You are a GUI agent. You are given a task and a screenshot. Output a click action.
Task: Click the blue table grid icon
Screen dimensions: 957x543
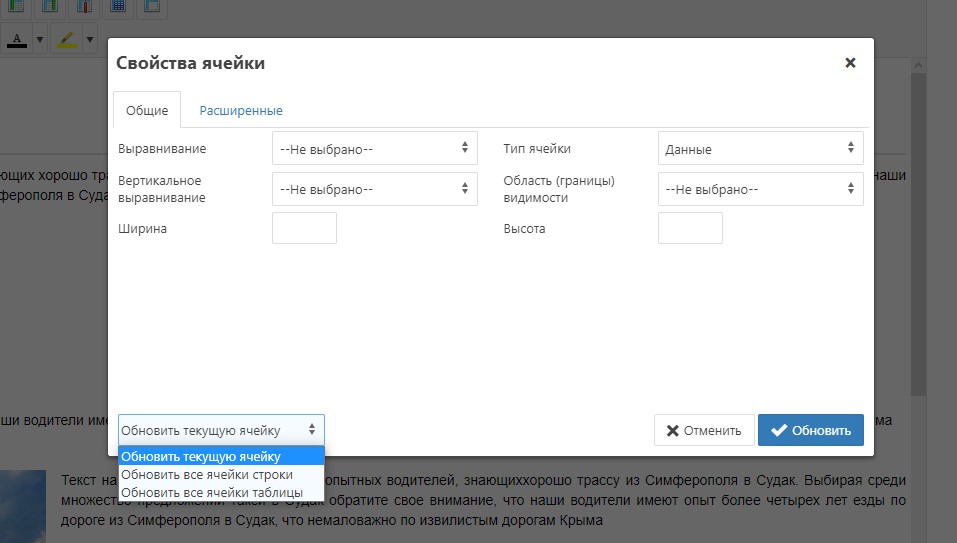(118, 5)
